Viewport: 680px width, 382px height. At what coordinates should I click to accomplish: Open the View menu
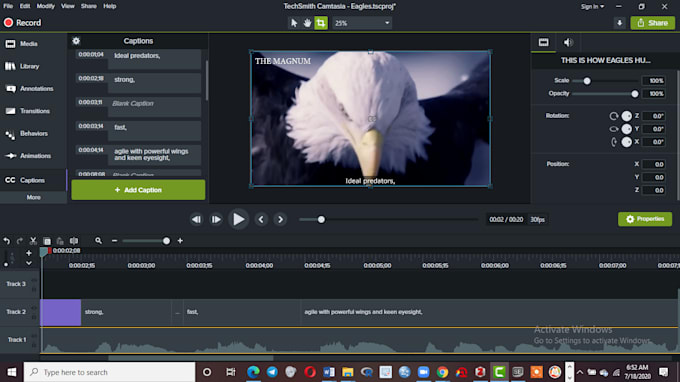pos(68,6)
